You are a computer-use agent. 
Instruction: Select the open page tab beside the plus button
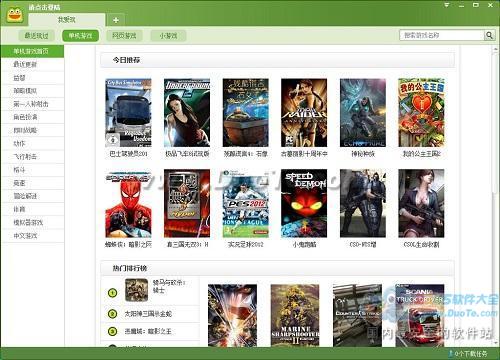[67, 20]
